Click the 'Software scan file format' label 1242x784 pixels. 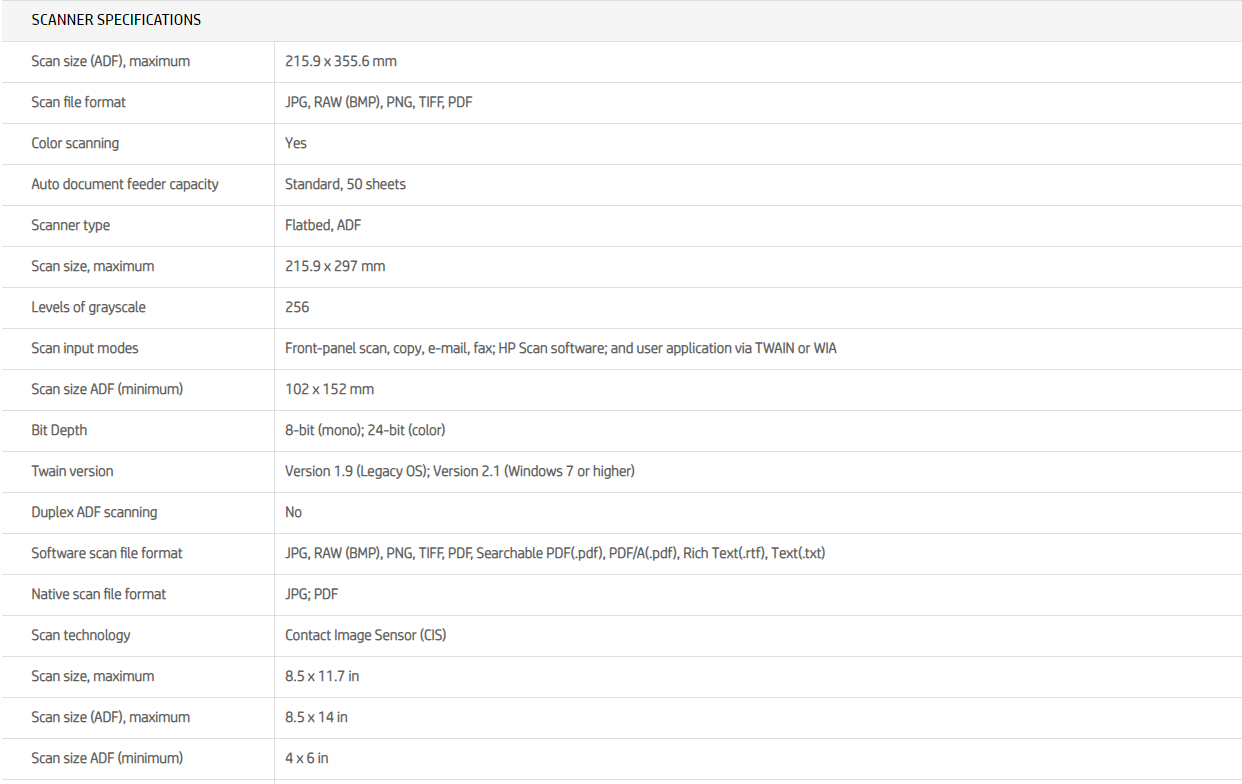tap(107, 553)
